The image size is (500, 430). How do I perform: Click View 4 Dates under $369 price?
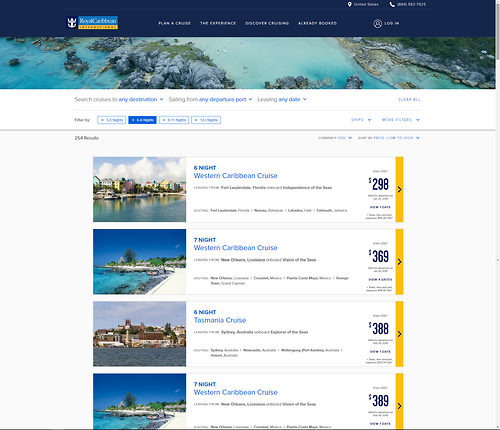[380, 279]
